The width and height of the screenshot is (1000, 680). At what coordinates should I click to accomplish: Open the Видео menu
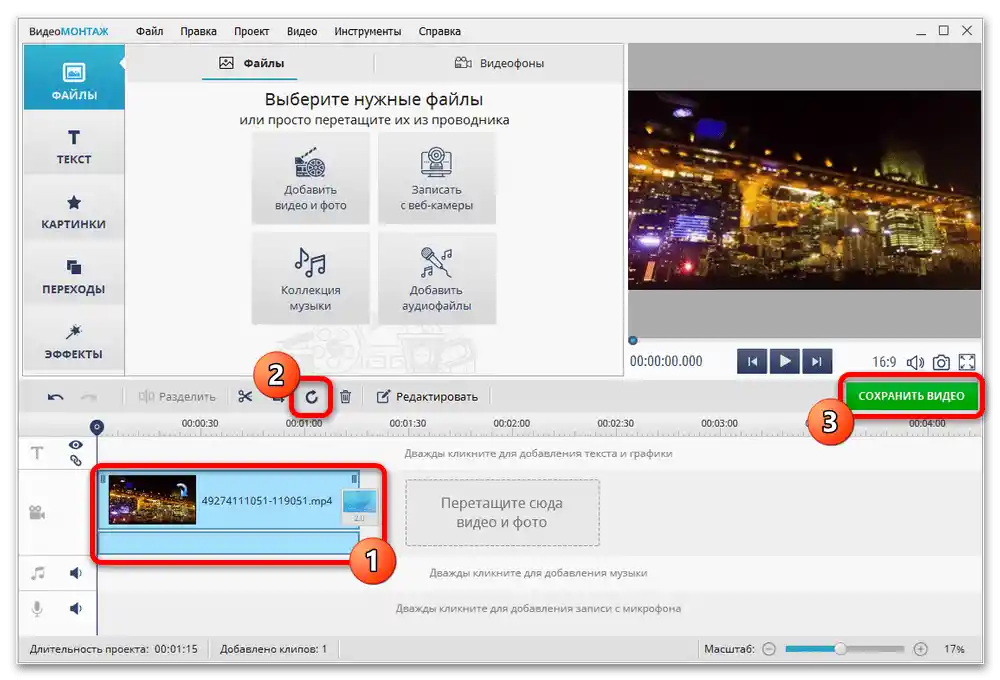302,31
